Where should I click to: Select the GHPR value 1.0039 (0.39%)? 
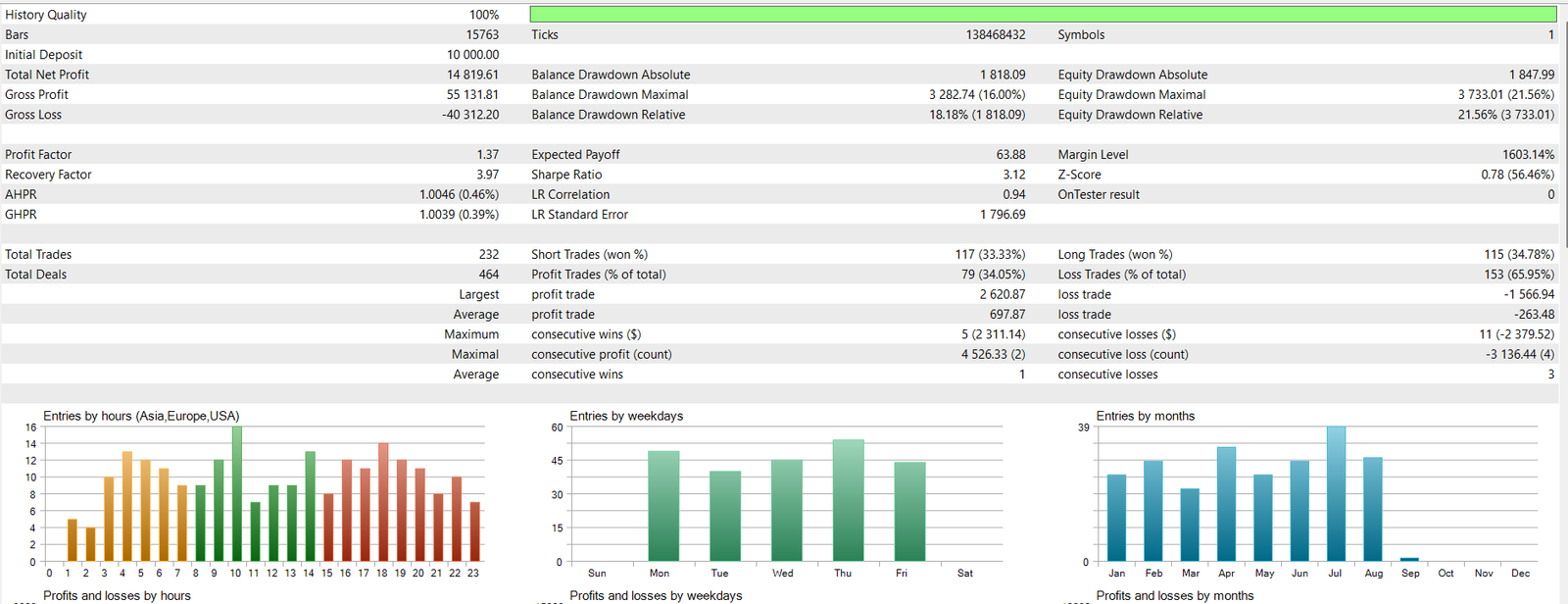click(x=460, y=215)
